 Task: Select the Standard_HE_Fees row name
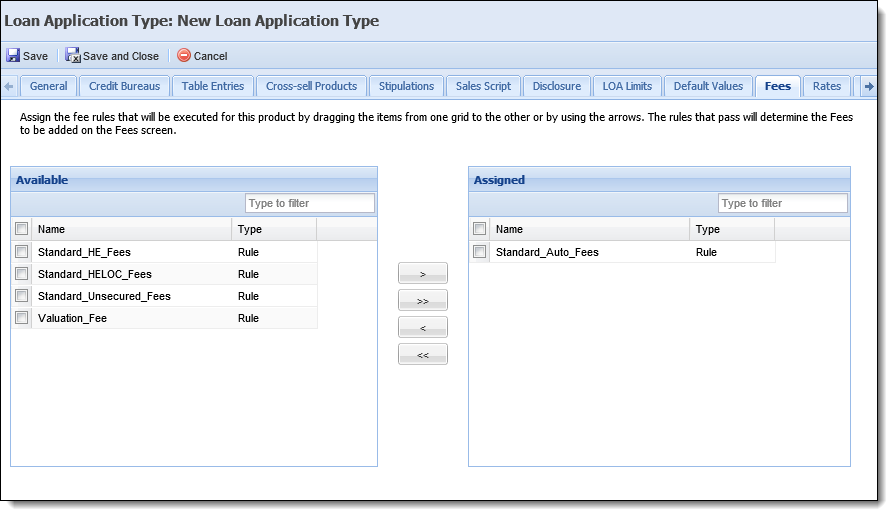pyautogui.click(x=84, y=252)
